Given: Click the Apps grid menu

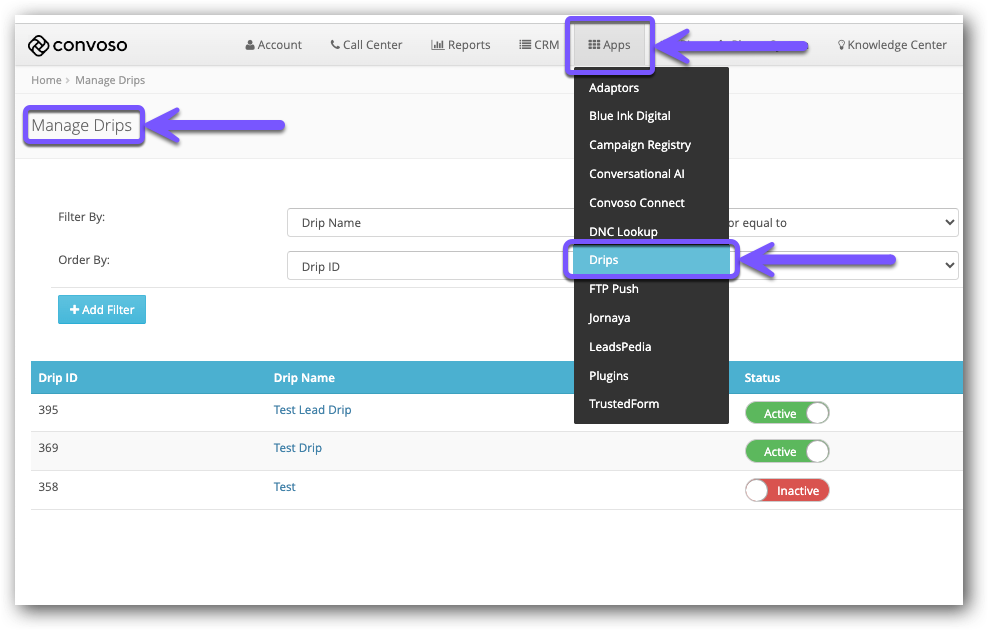Looking at the screenshot, I should (x=609, y=45).
